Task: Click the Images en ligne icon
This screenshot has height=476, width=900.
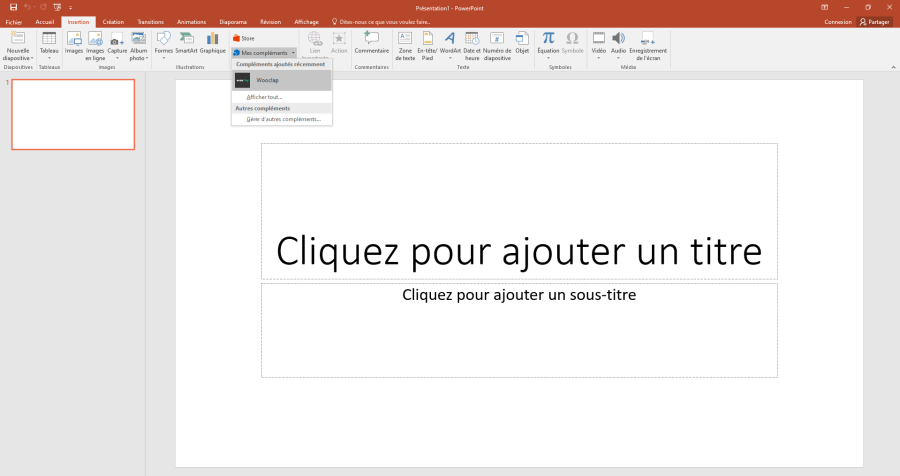Action: click(x=95, y=40)
